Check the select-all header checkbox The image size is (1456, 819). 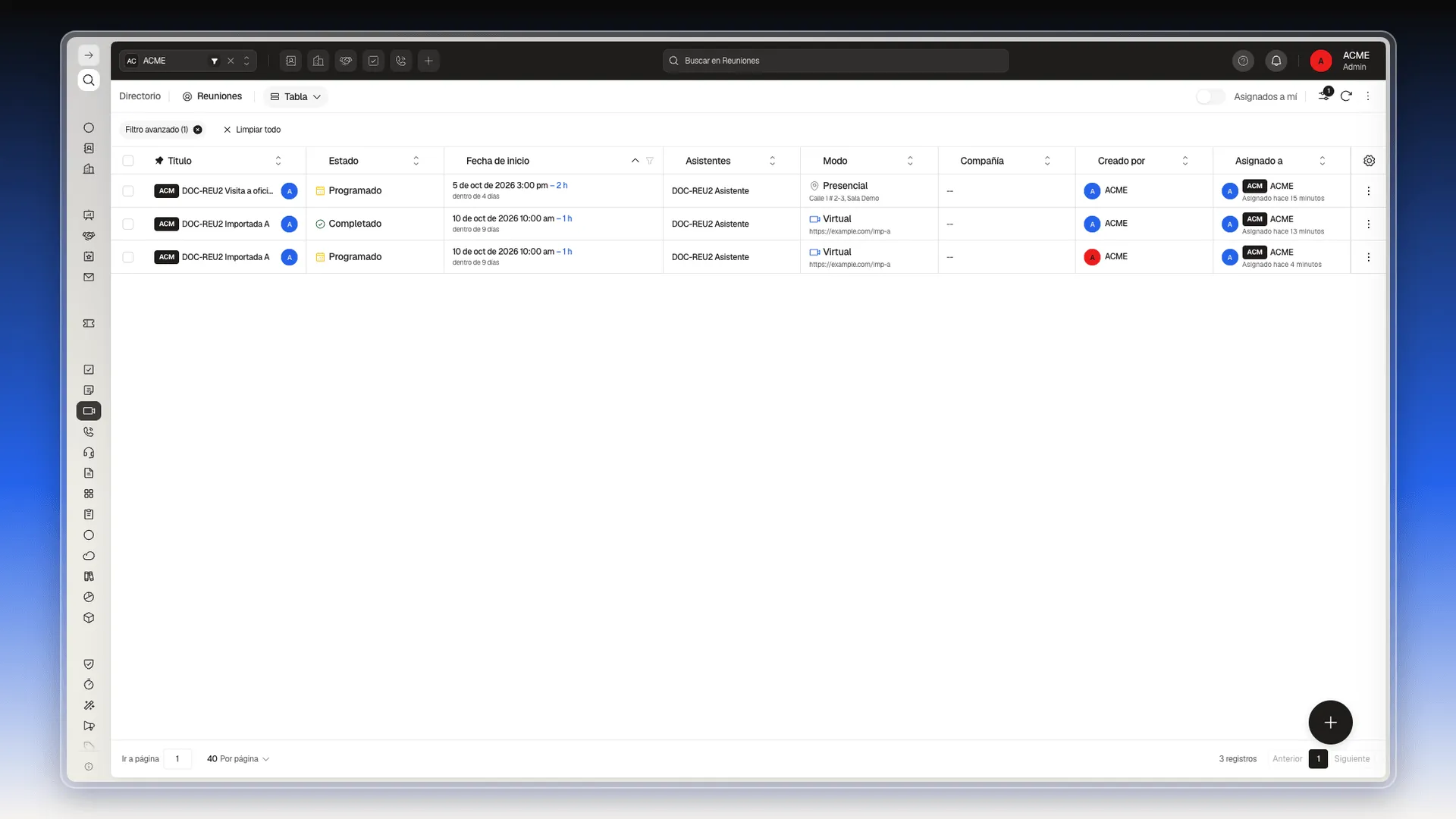128,161
